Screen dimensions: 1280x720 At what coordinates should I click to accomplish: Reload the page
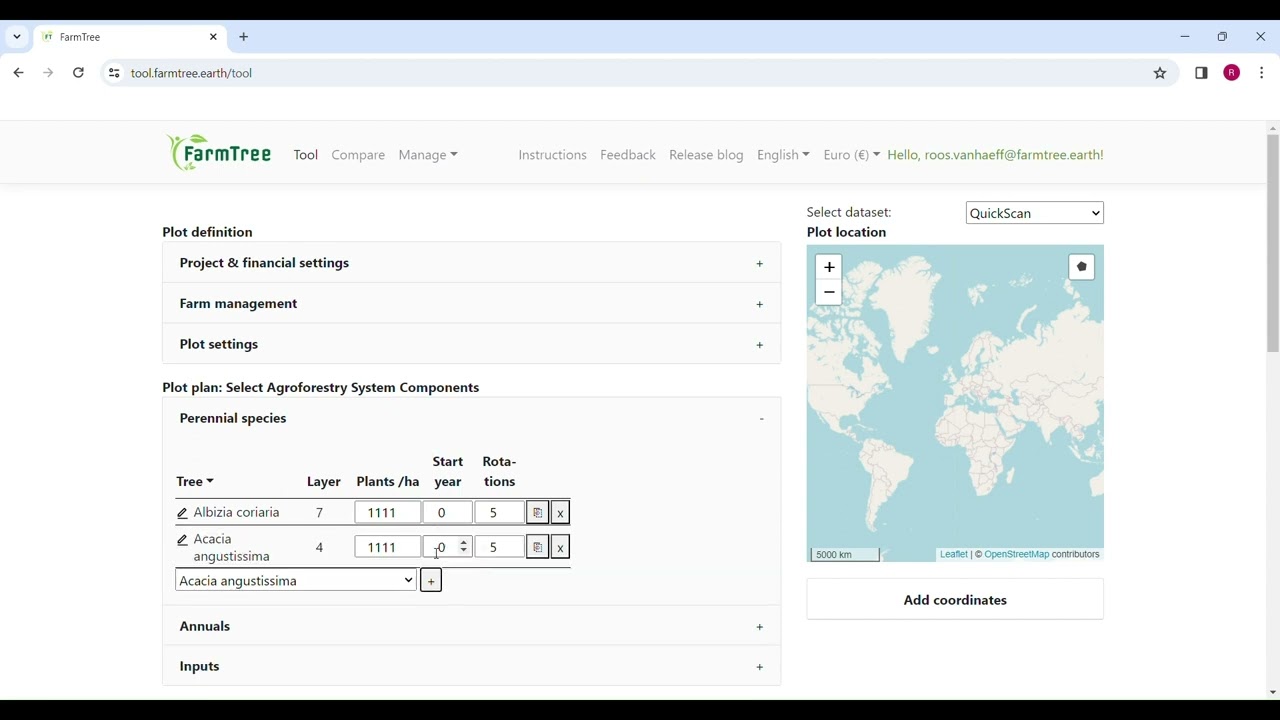pyautogui.click(x=78, y=73)
